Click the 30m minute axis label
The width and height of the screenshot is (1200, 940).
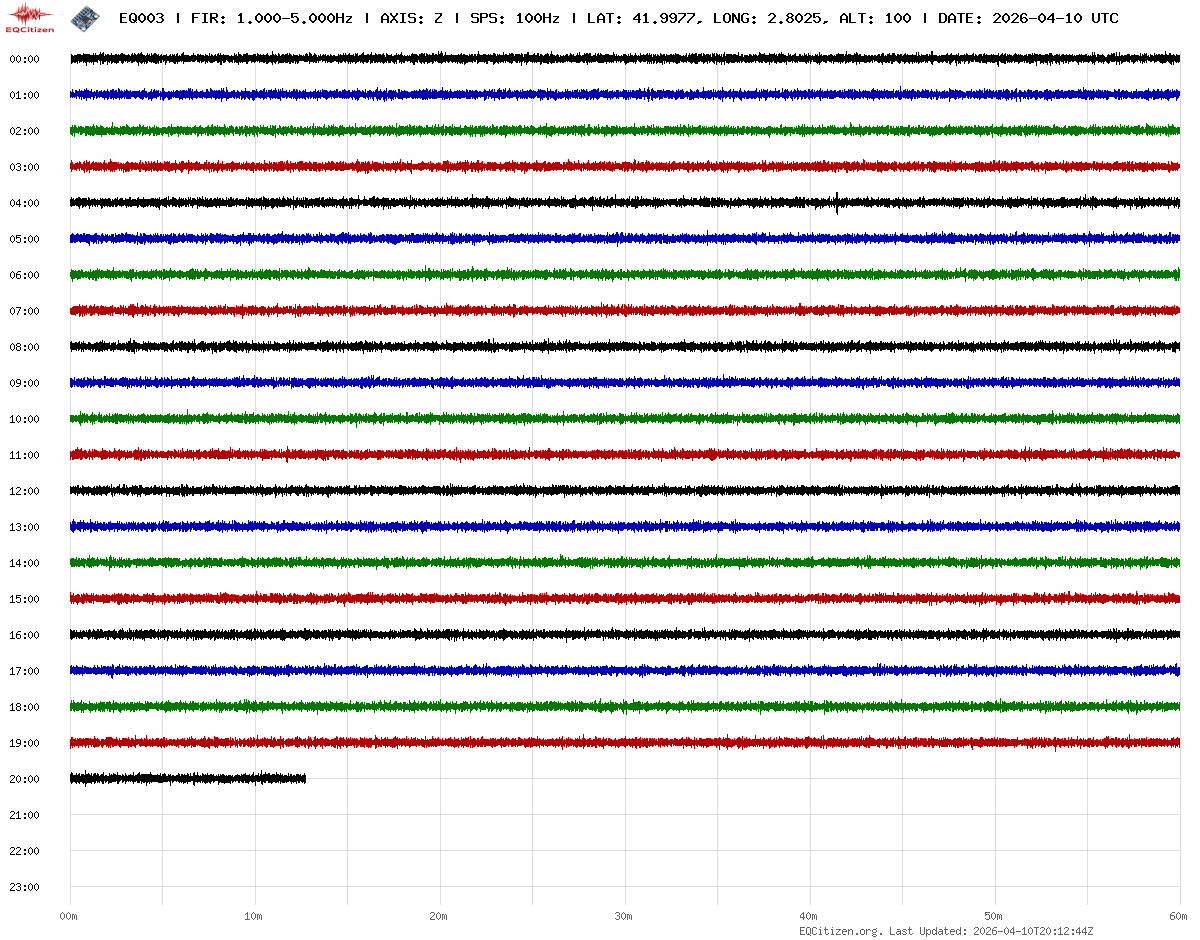tap(624, 916)
